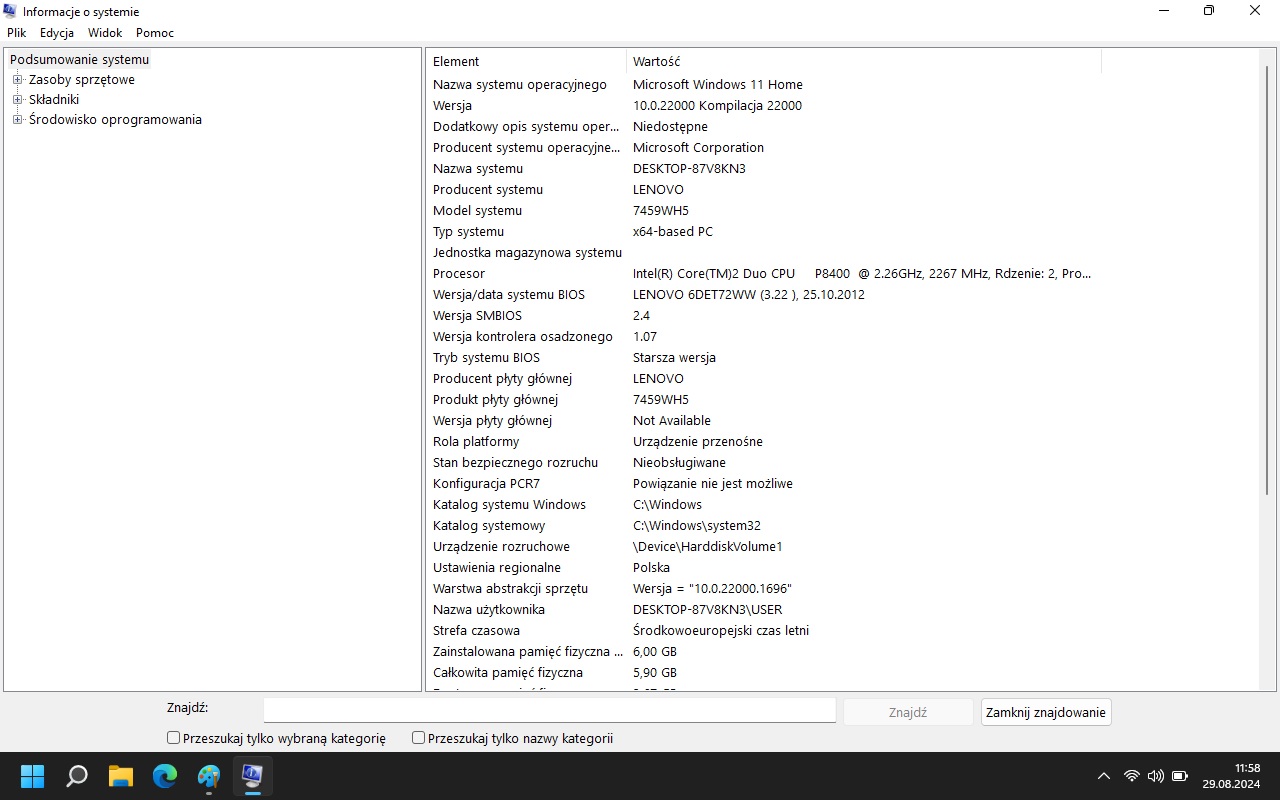Enable Przeszukaj tylko wybraną kategorię checkbox

coord(174,738)
